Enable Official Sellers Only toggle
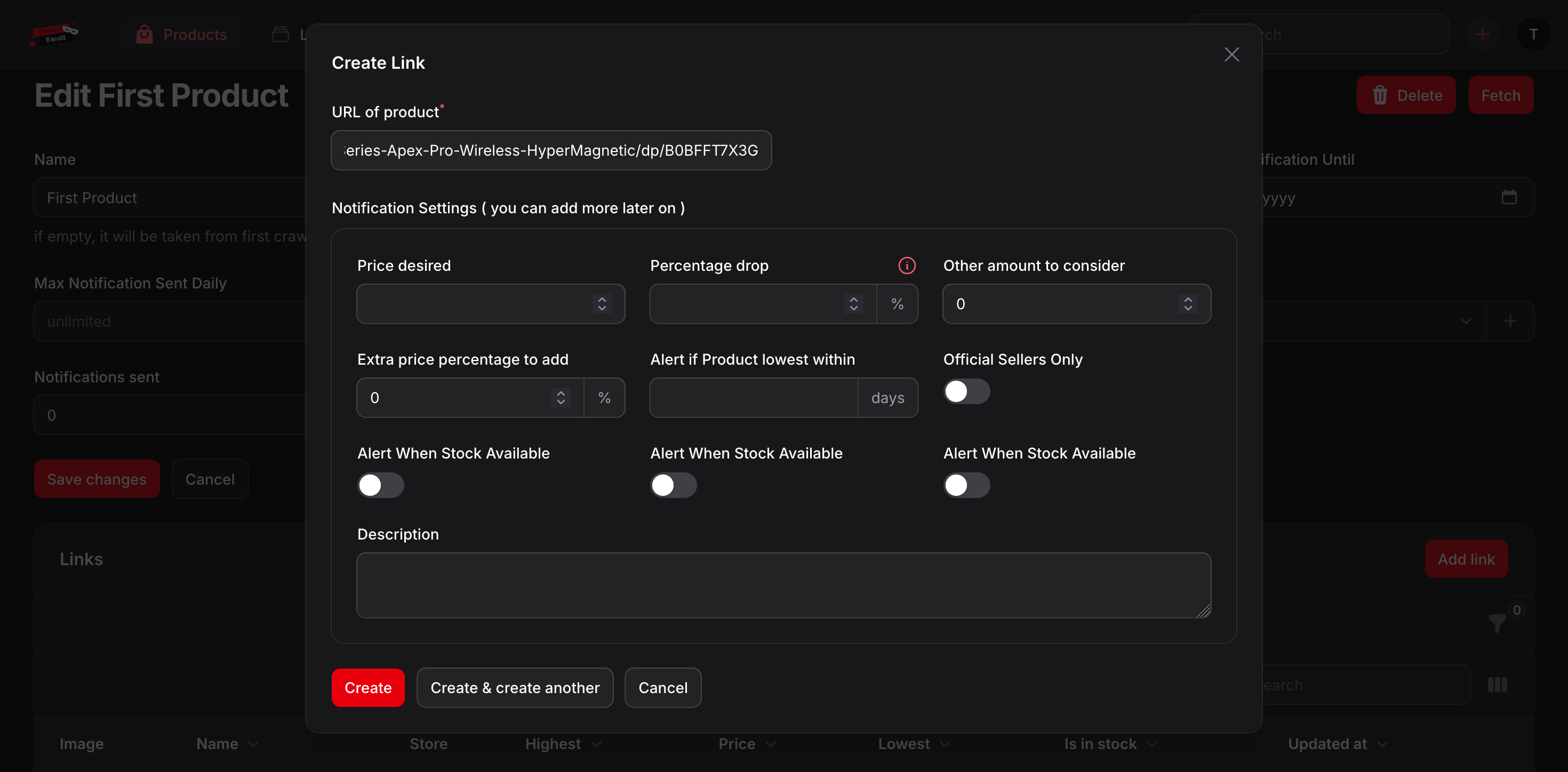The image size is (1568, 772). (x=966, y=391)
